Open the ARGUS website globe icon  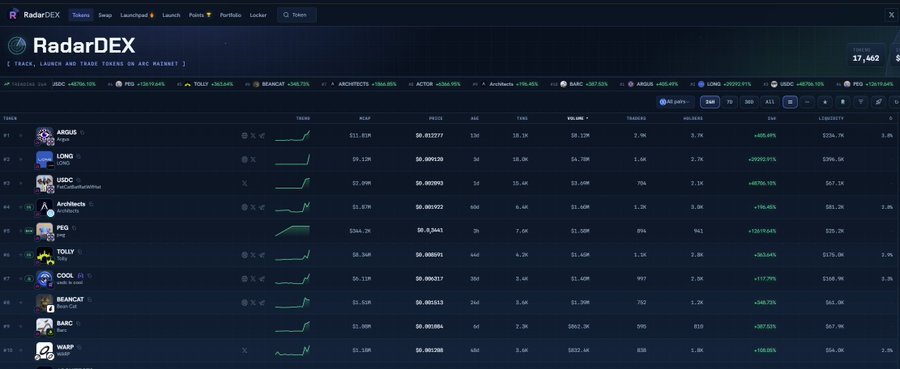245,135
